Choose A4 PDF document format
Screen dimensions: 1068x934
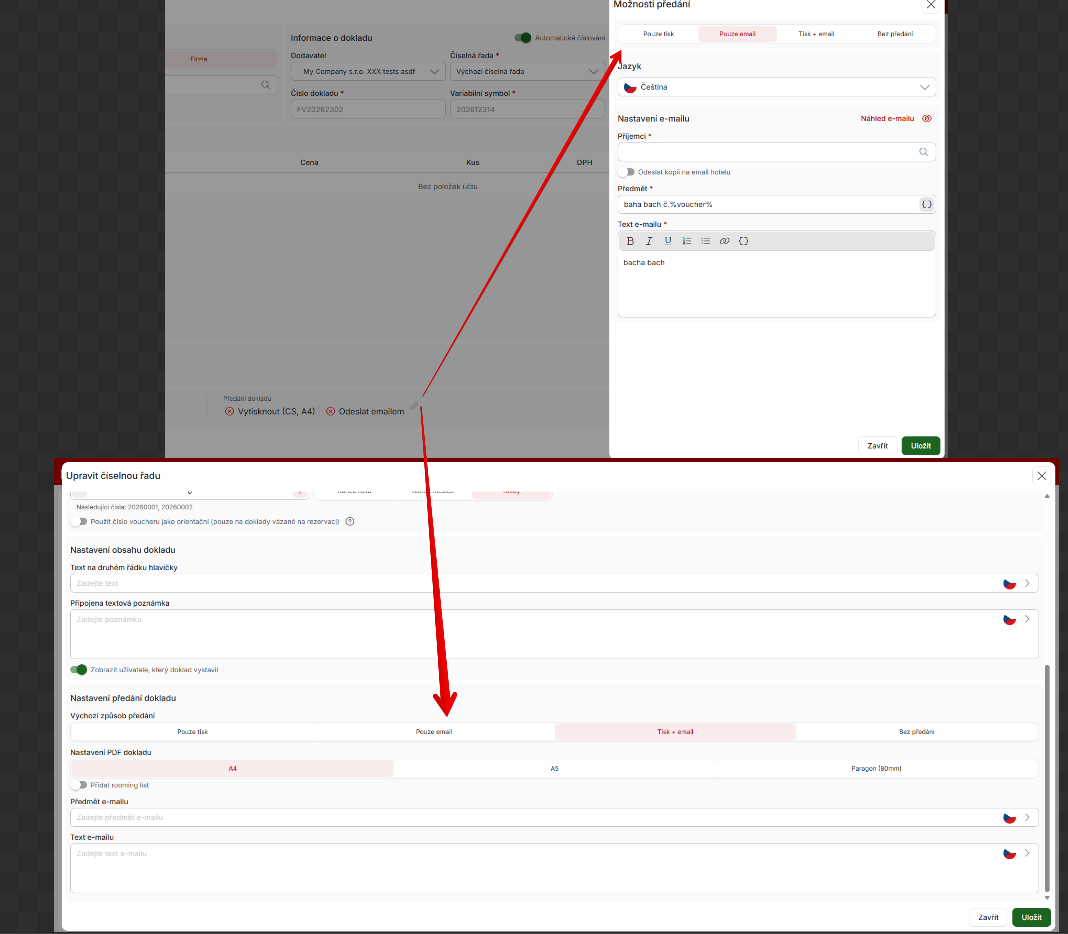[x=232, y=768]
